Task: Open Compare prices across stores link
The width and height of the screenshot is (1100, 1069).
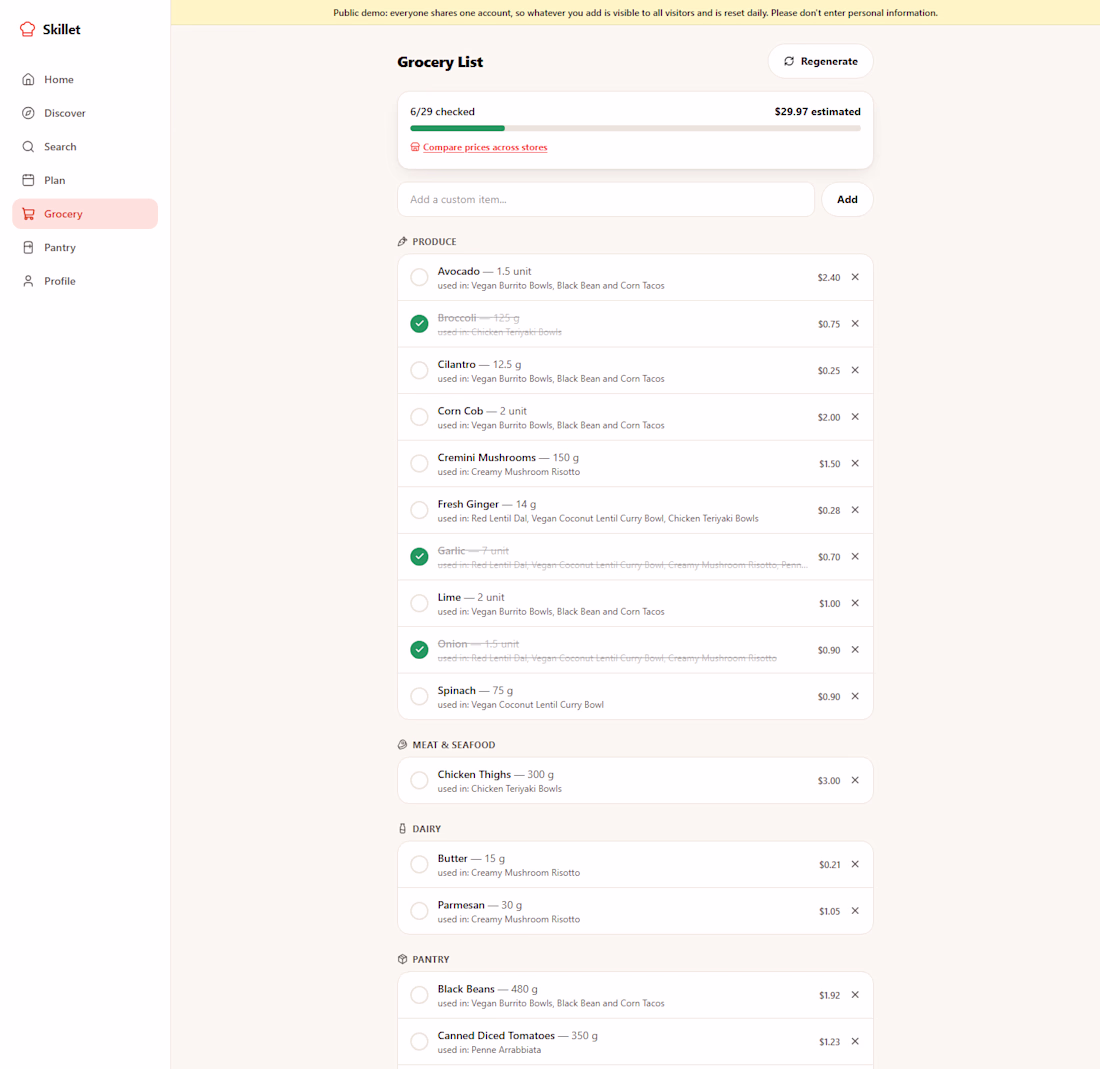Action: click(x=485, y=147)
